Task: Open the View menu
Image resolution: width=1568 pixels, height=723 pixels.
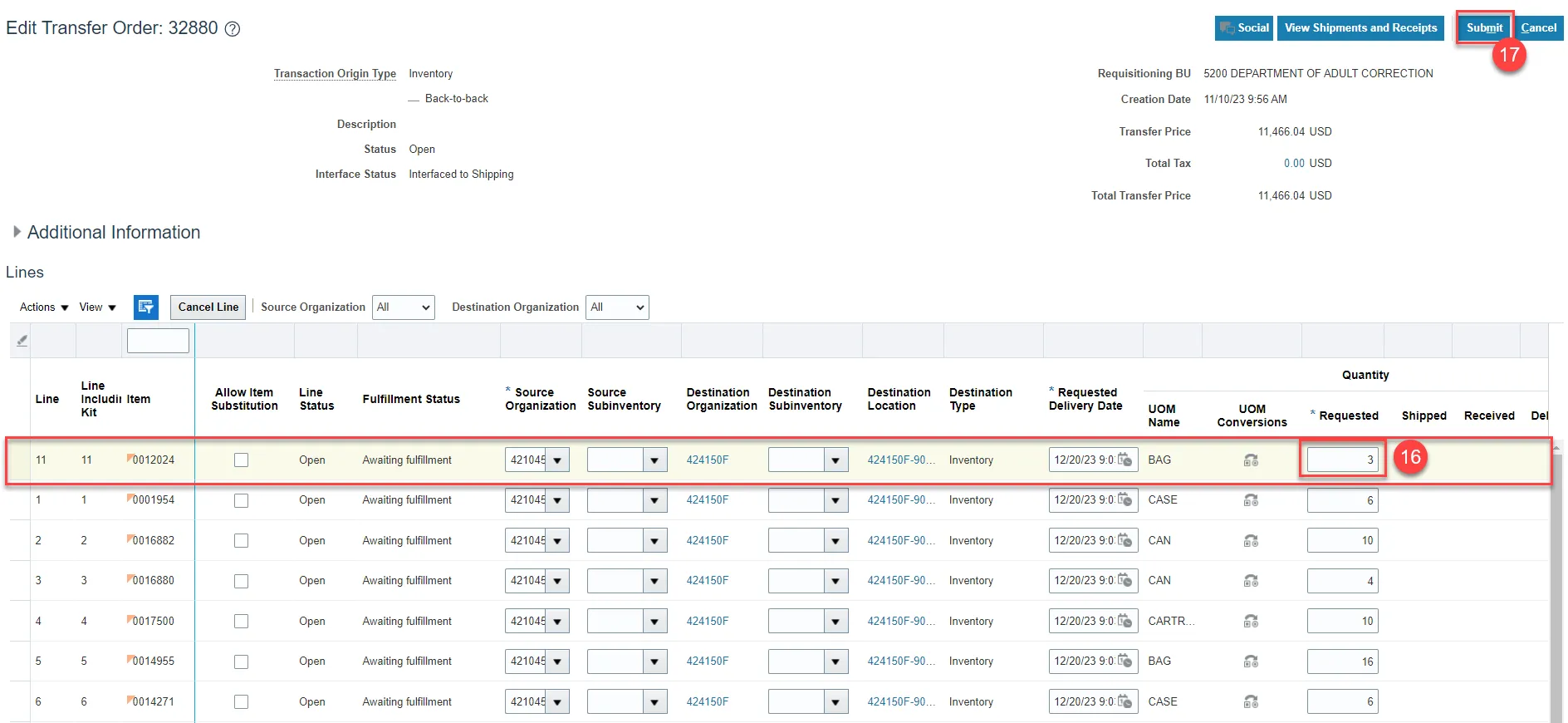Action: pos(97,307)
